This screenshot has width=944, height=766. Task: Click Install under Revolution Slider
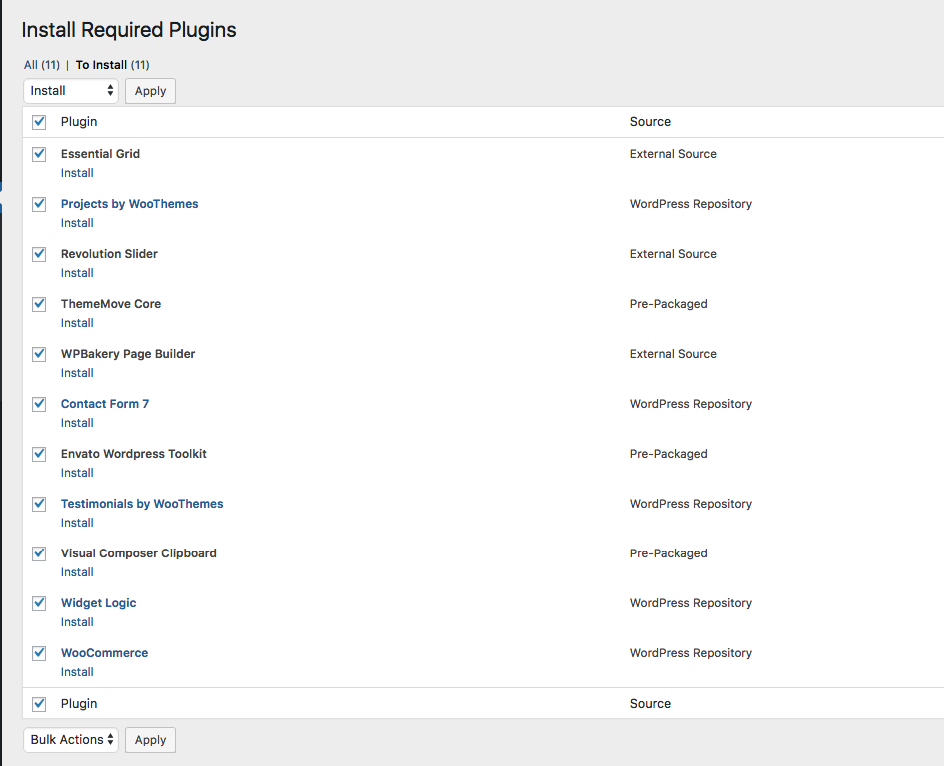pos(77,273)
